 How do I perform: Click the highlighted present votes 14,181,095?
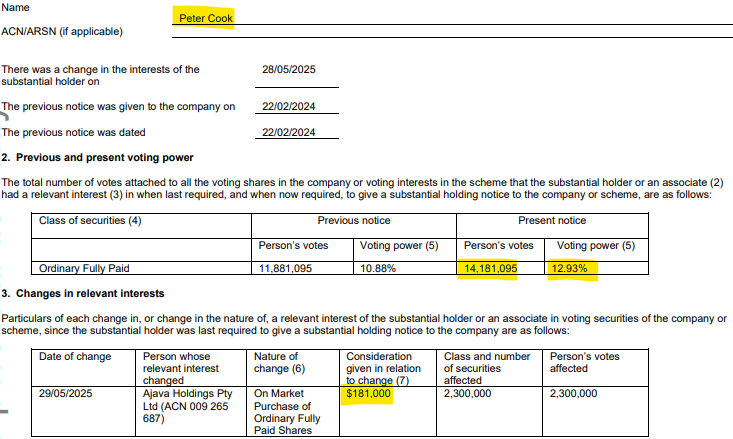(x=490, y=269)
